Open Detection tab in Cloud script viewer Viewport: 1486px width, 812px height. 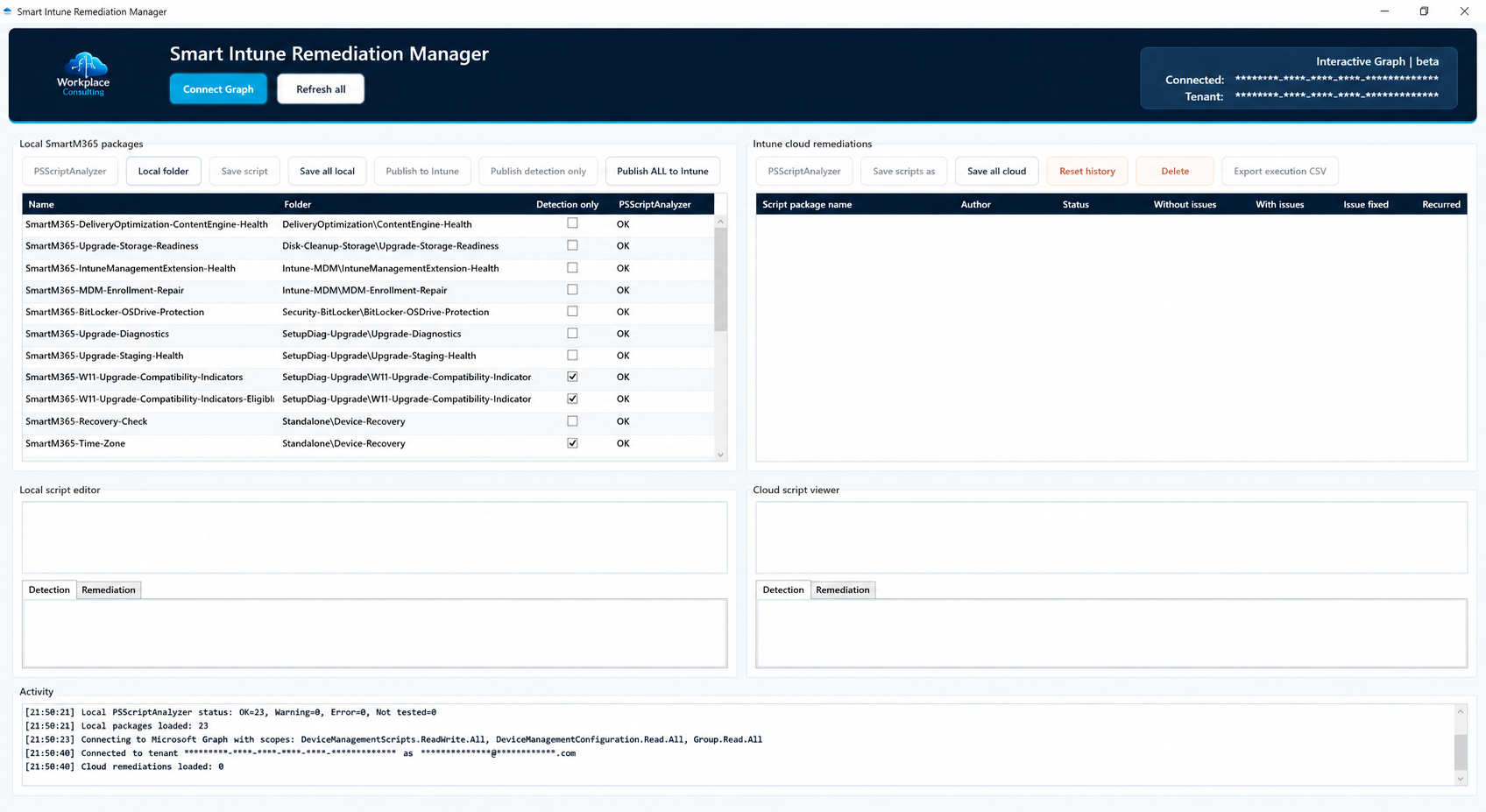point(783,590)
